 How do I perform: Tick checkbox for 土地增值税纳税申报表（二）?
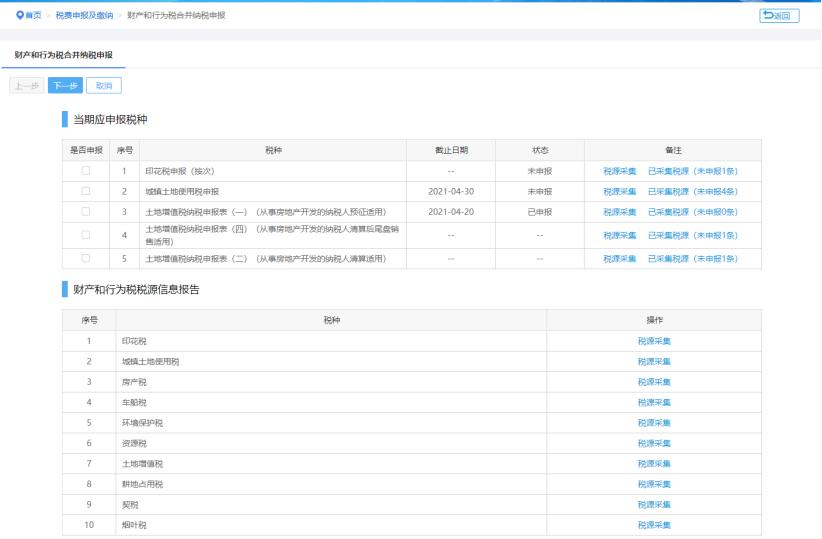(86, 258)
